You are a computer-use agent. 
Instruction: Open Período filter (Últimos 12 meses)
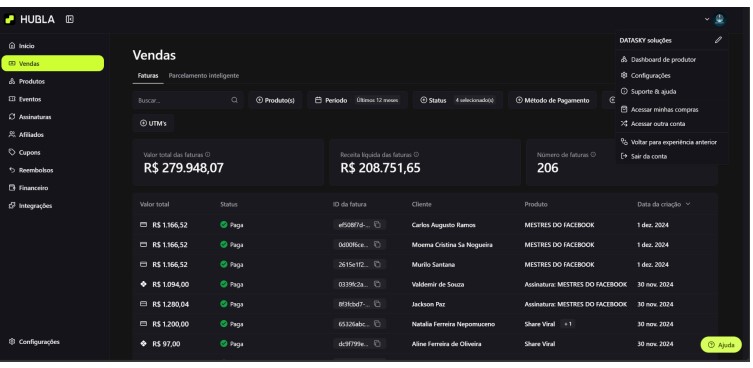357,100
